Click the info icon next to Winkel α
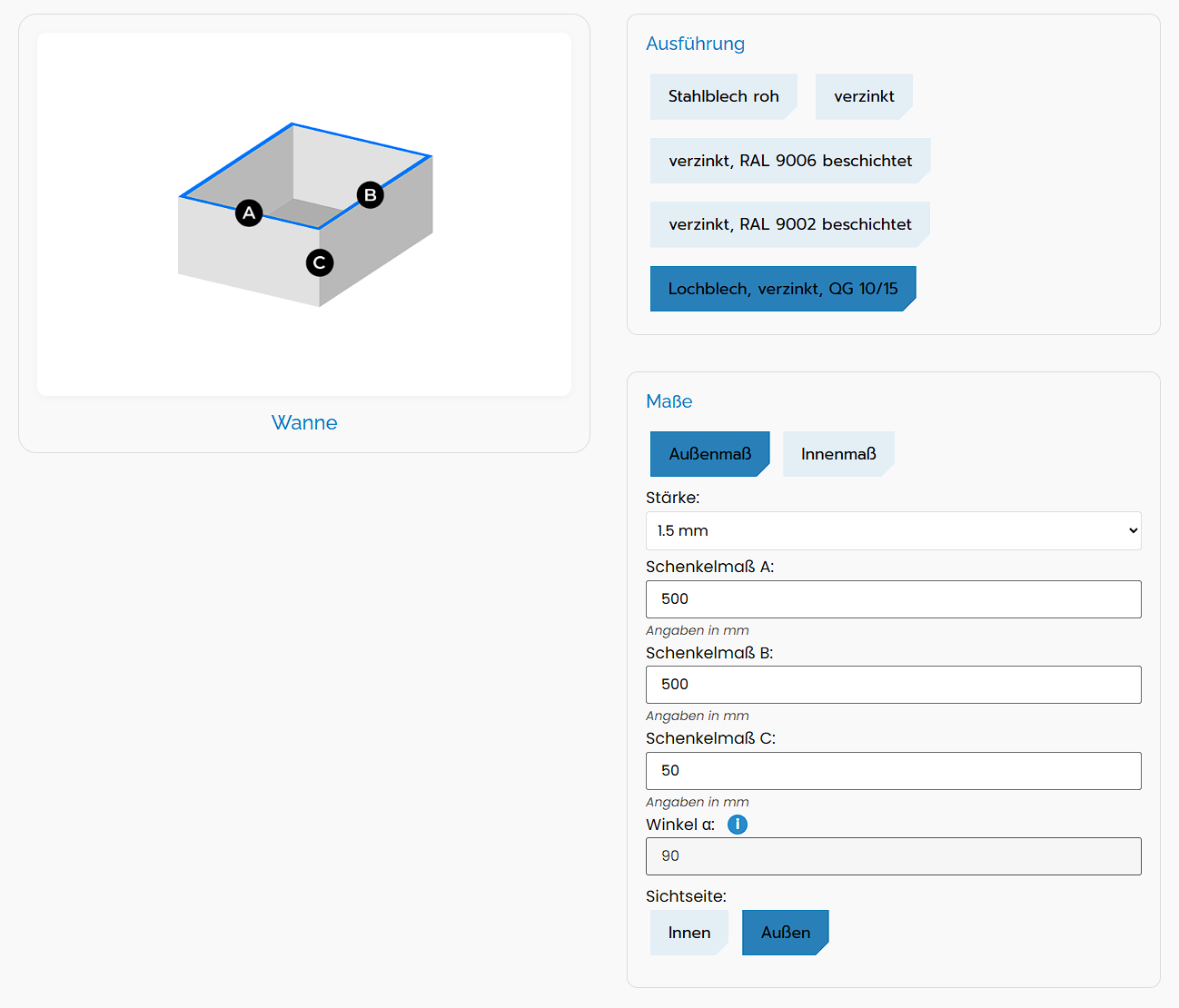Screen dimensions: 1179x1008 [738, 825]
